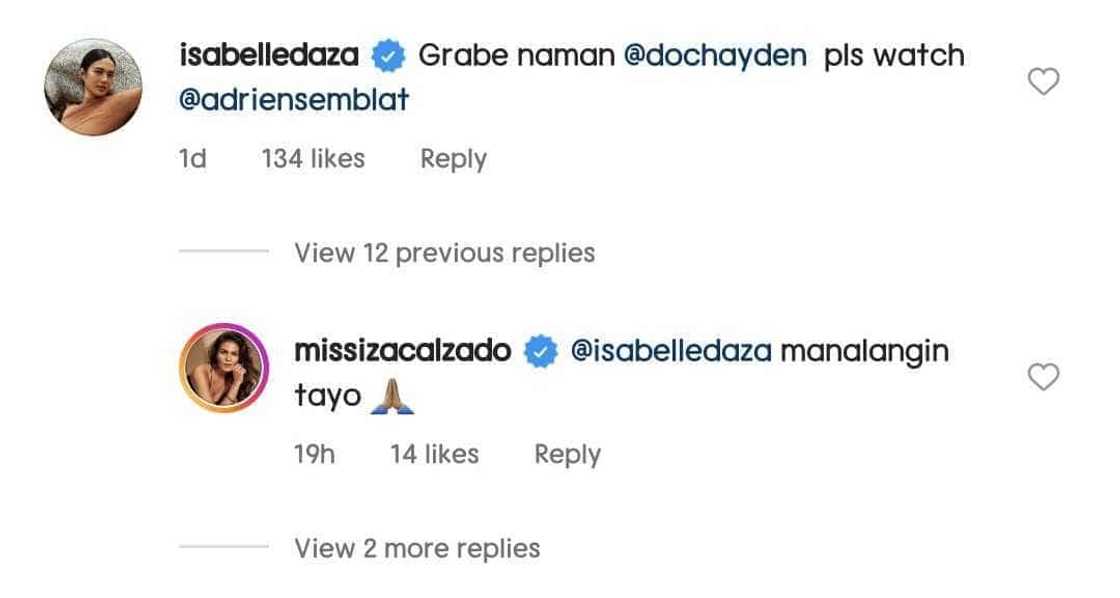Click the 1d timestamp on the first comment
The image size is (1120, 598).
click(192, 159)
